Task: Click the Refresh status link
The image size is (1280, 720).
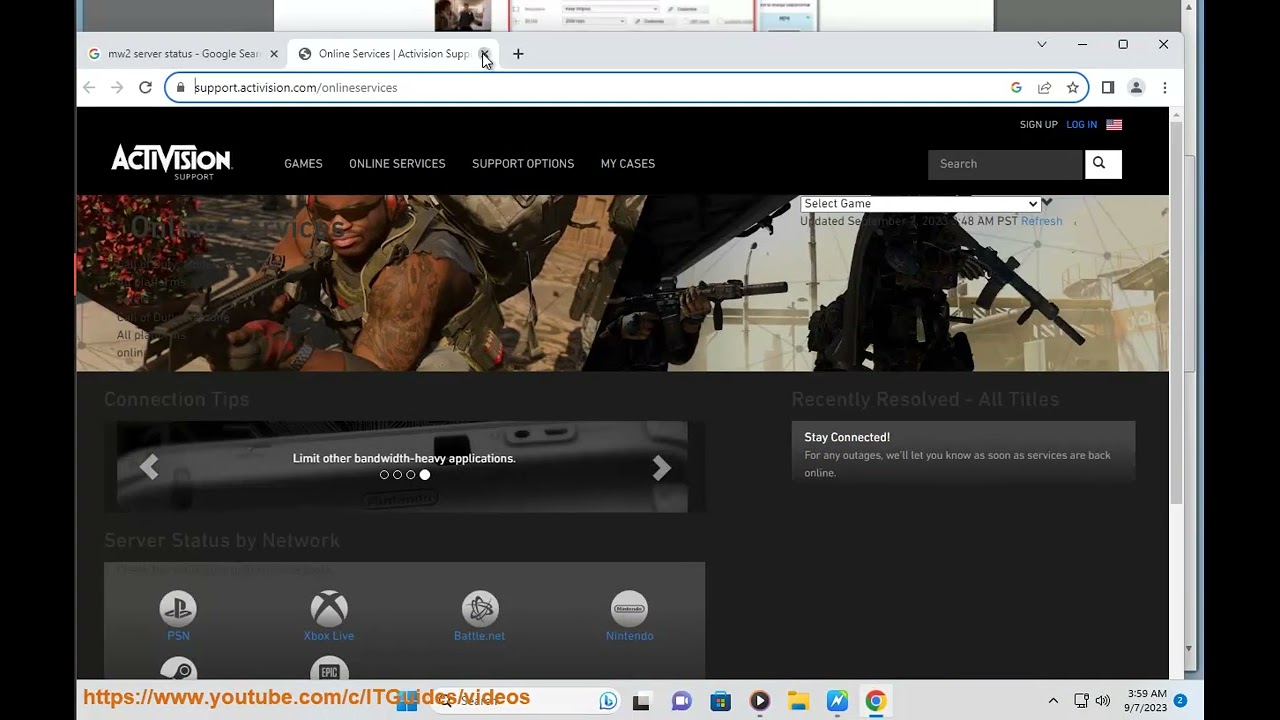Action: [1041, 221]
